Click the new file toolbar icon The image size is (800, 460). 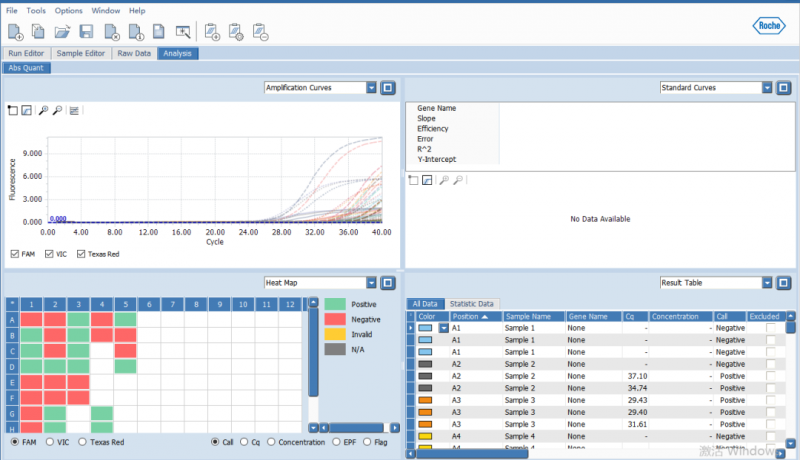click(15, 32)
